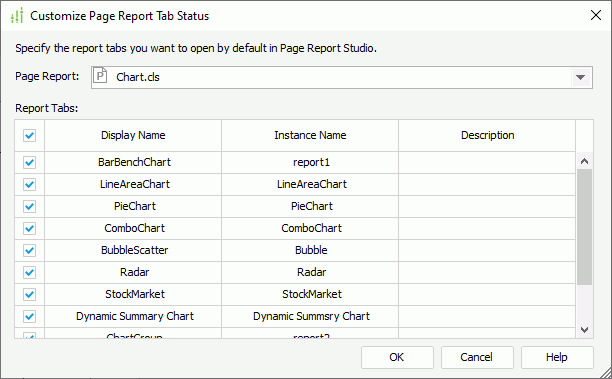Select the report1 instance name cell
The height and width of the screenshot is (379, 612).
click(x=310, y=162)
